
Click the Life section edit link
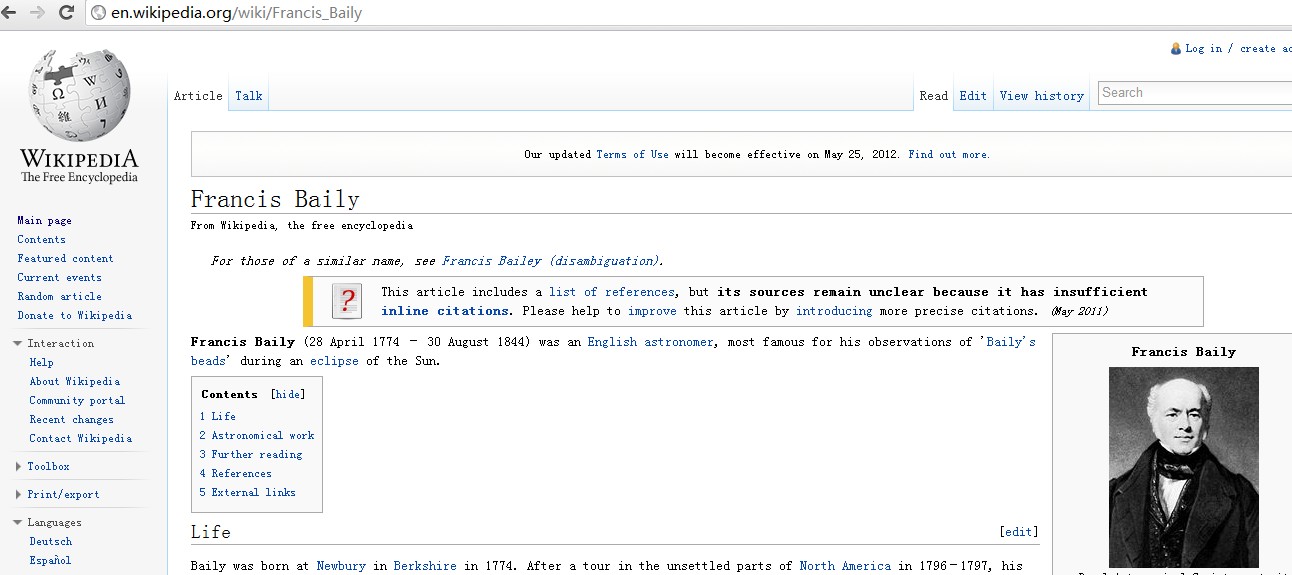[1019, 532]
